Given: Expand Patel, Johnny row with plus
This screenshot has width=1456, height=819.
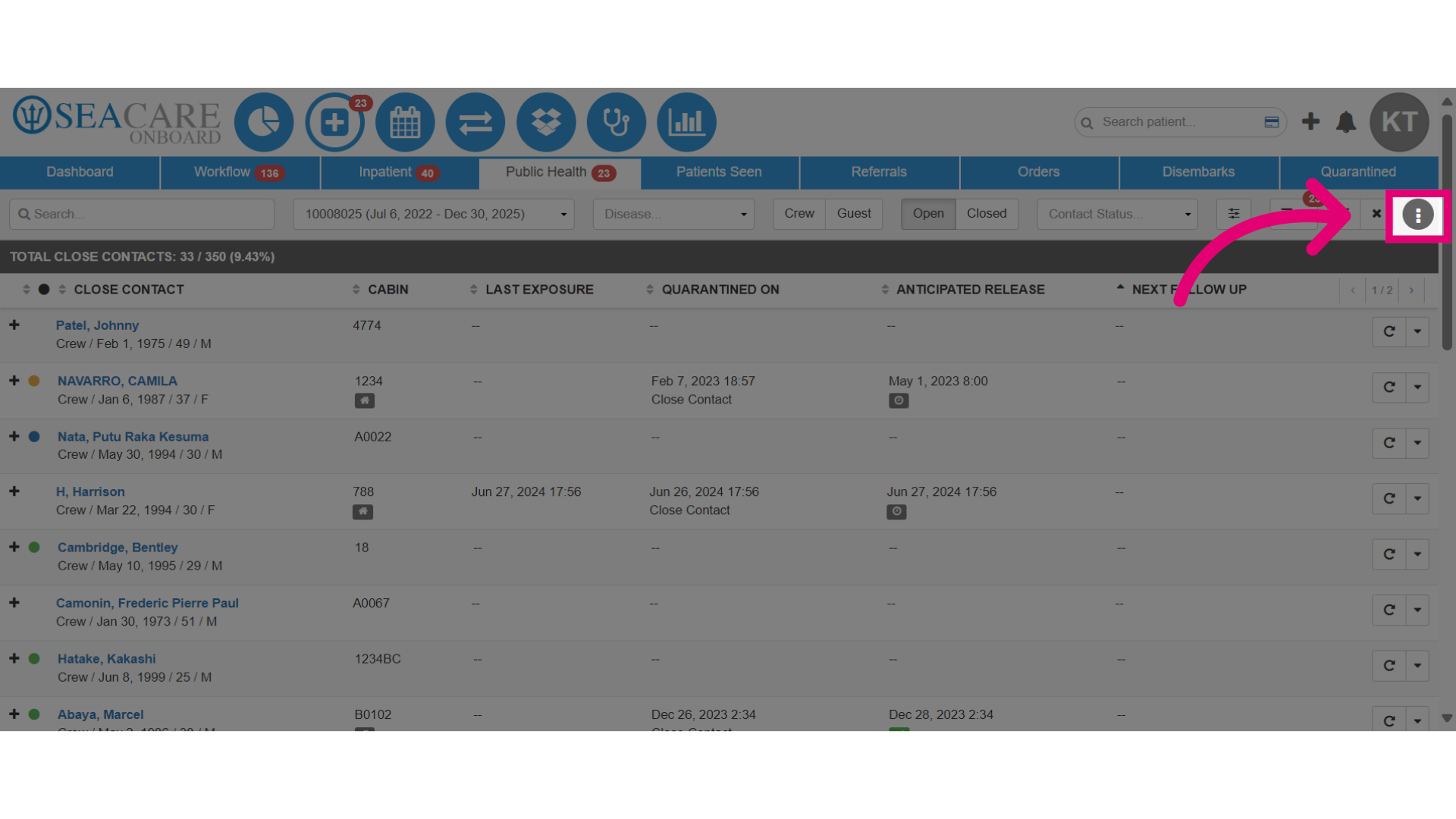Looking at the screenshot, I should [x=14, y=325].
